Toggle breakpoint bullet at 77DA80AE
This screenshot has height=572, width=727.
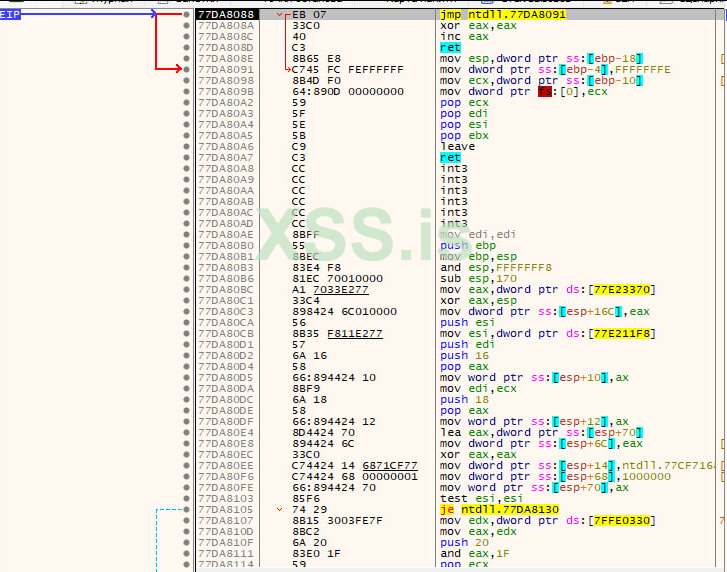[186, 235]
